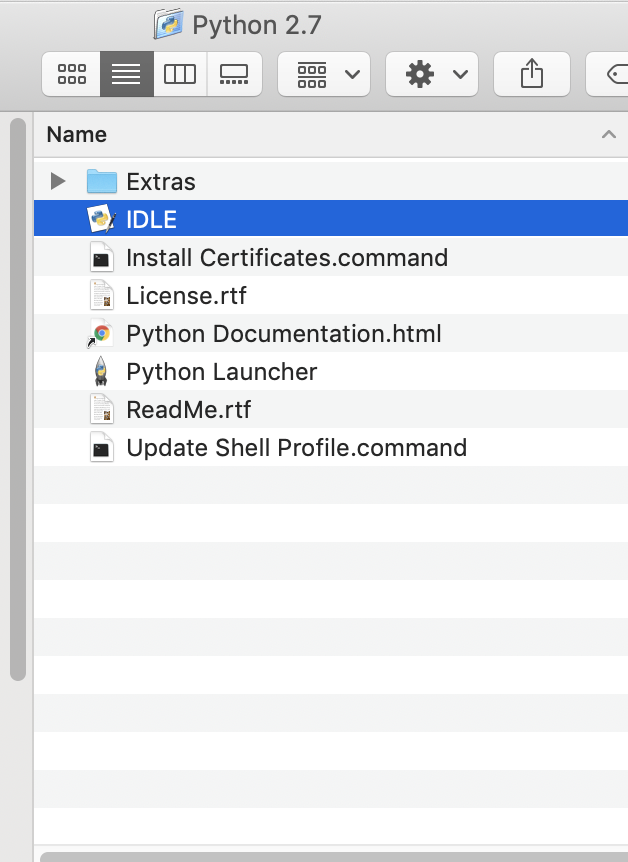The image size is (628, 862).
Task: Open the group-by arrangement dropdown
Action: [324, 74]
